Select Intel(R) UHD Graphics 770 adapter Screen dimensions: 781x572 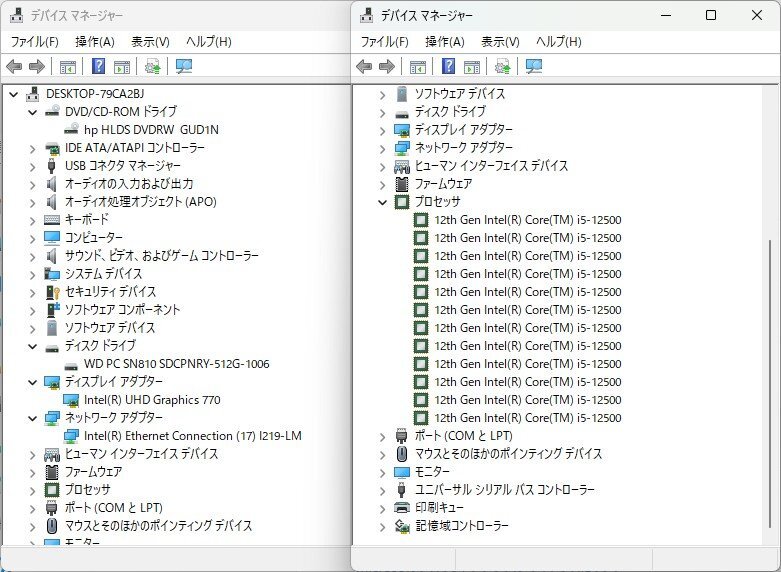(x=152, y=400)
